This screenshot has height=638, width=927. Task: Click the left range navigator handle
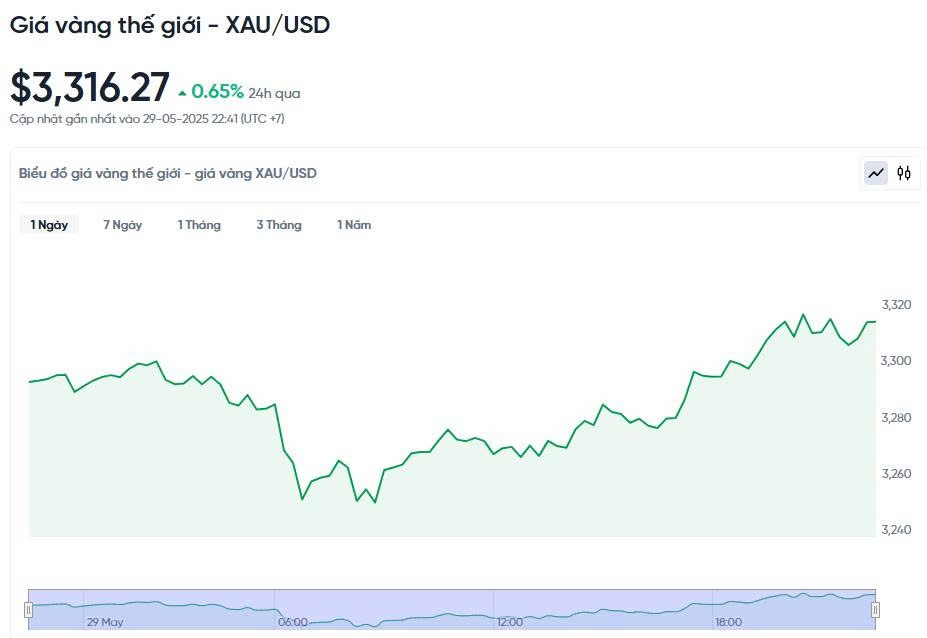tap(29, 609)
